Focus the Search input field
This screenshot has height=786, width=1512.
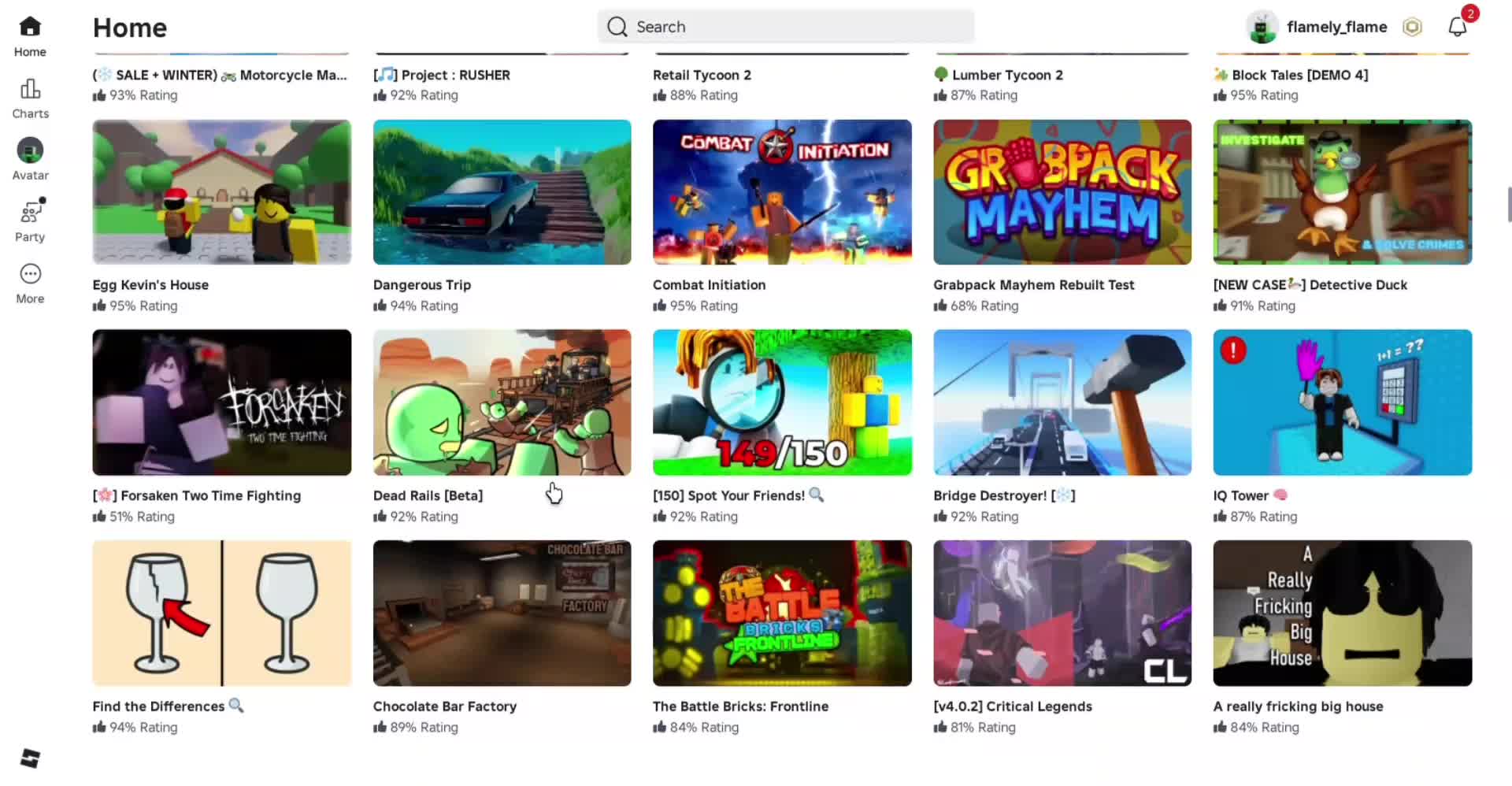tap(786, 27)
